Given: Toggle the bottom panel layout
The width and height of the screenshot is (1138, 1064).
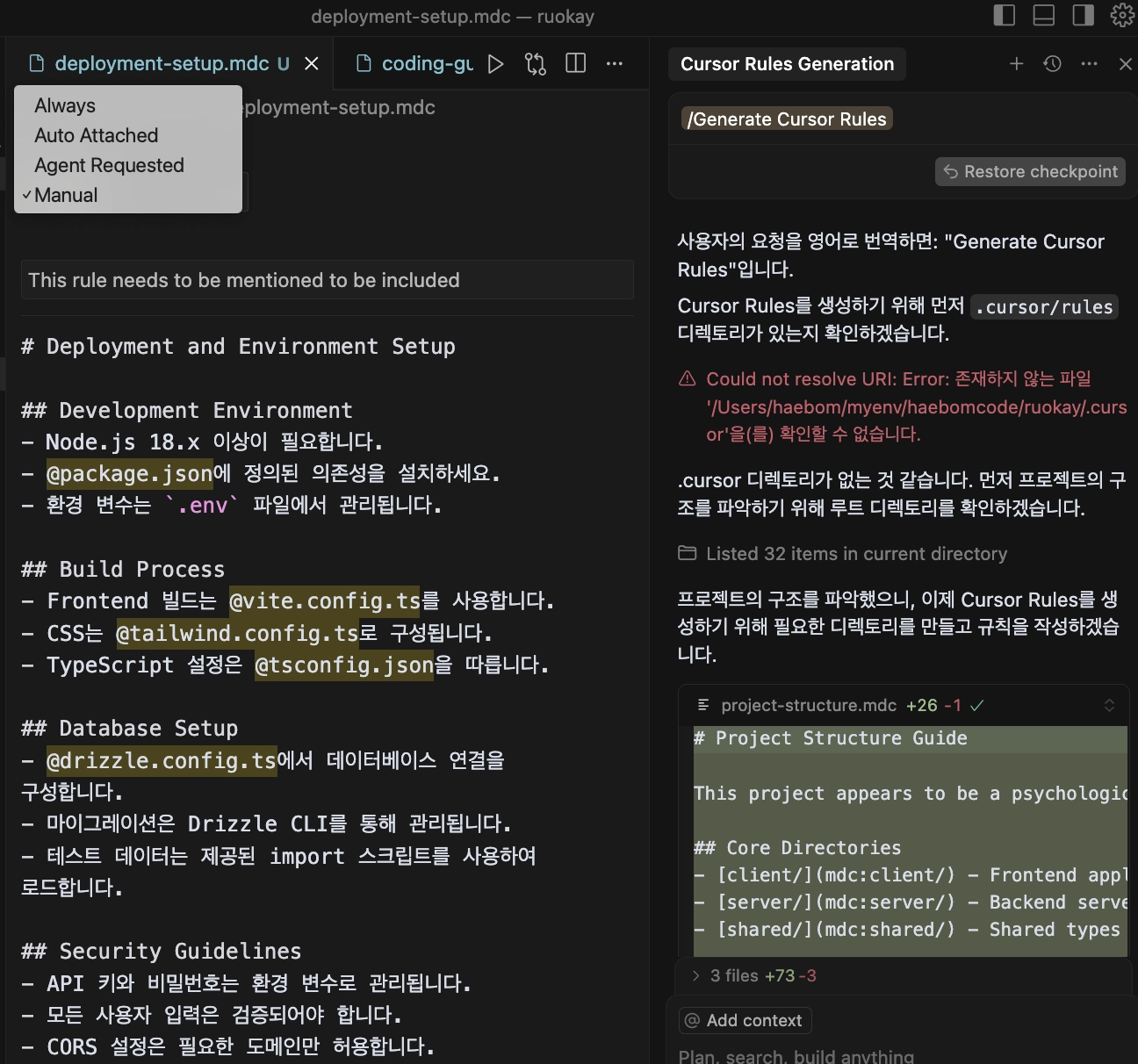Looking at the screenshot, I should point(1043,16).
